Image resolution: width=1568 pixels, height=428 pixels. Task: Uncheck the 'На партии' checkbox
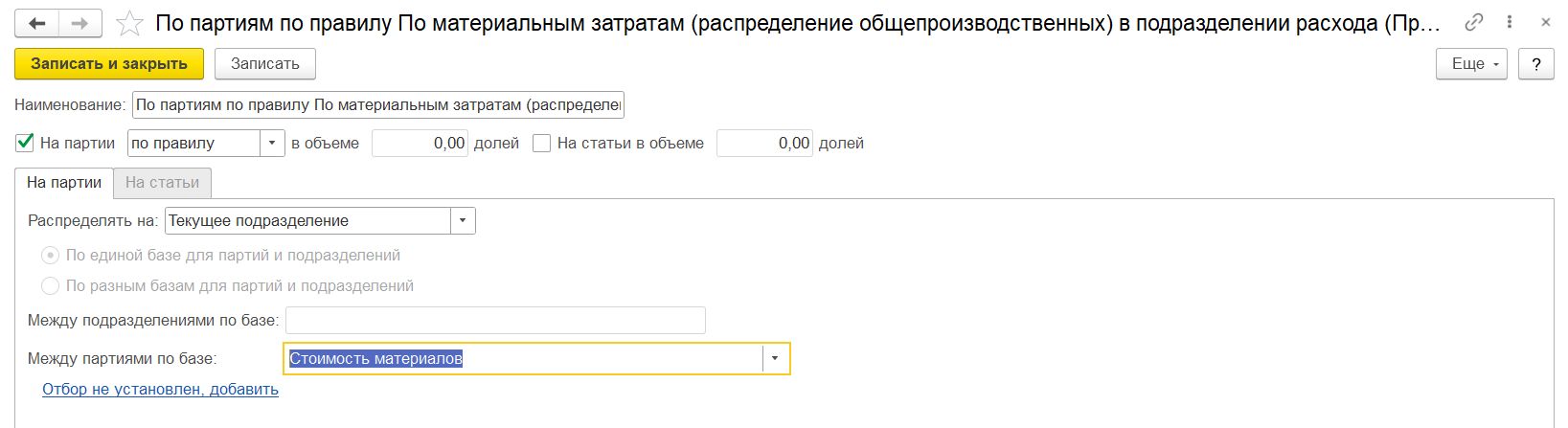(26, 143)
